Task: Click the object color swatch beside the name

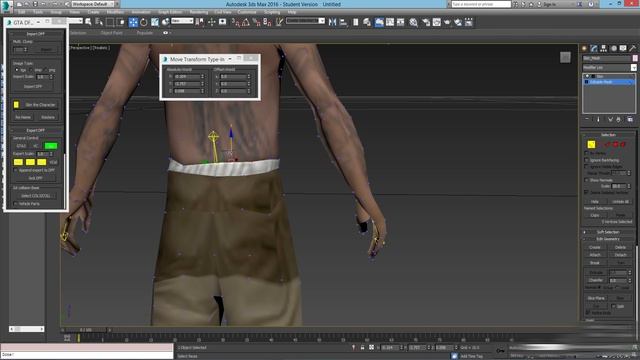Action: [635, 58]
